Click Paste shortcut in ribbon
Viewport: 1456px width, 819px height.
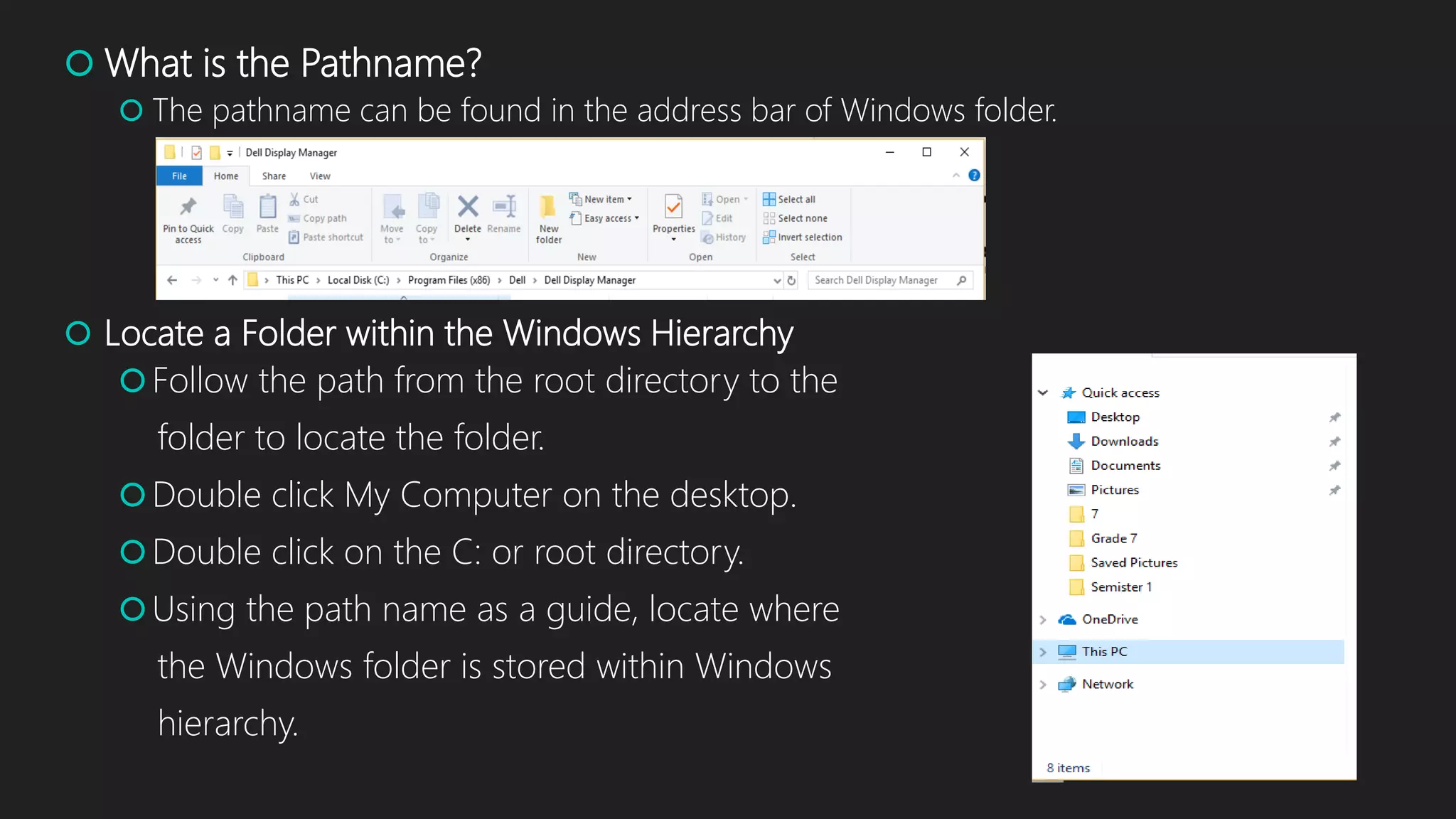tap(326, 237)
